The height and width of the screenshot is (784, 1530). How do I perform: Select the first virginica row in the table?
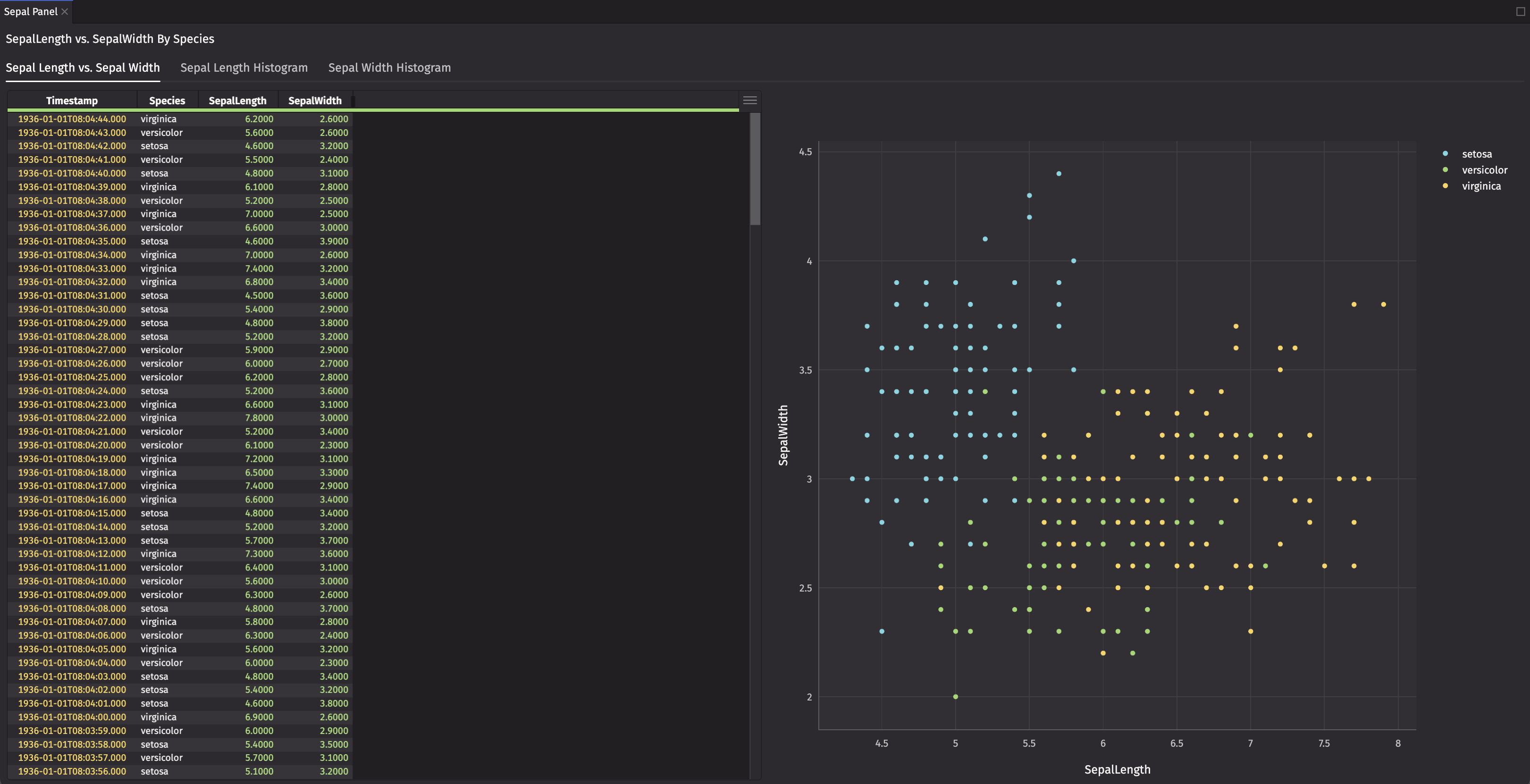(x=178, y=119)
